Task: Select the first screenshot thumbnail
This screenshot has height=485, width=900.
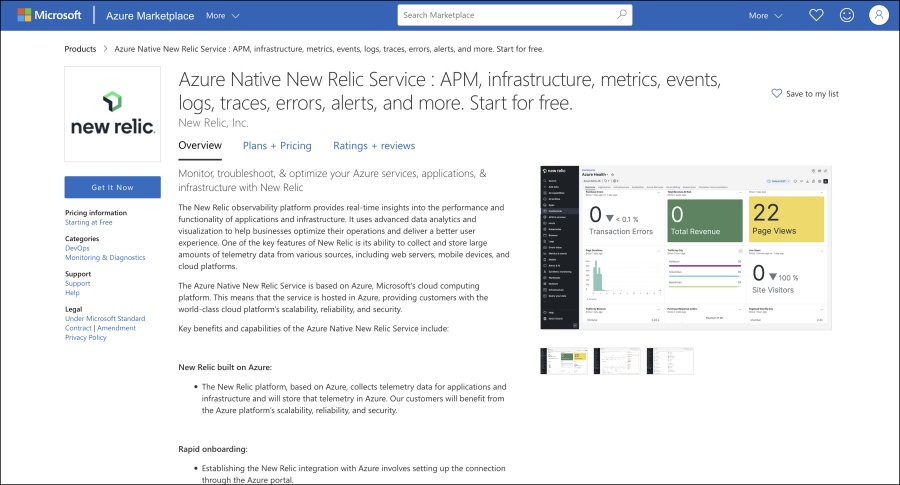Action: click(x=564, y=361)
